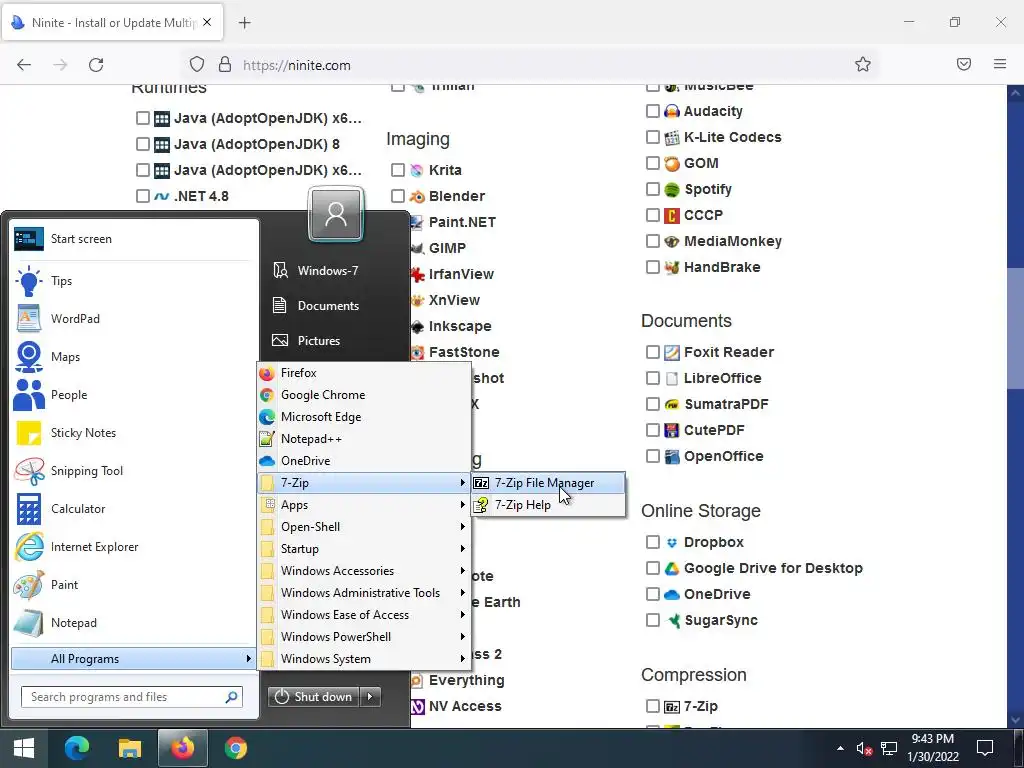This screenshot has height=768, width=1024.
Task: Open 7-Zip Help entry
Action: click(x=547, y=505)
